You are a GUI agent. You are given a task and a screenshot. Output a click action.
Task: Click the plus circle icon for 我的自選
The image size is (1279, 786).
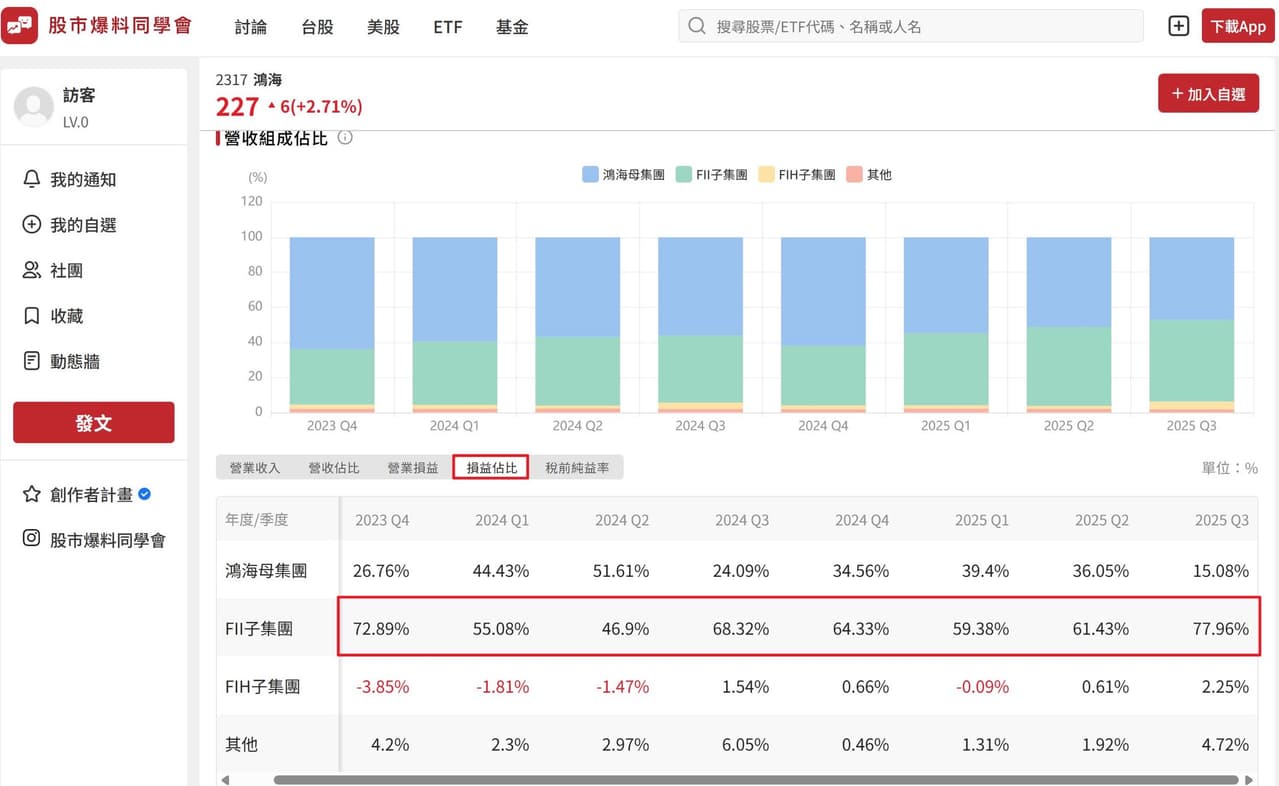point(31,225)
